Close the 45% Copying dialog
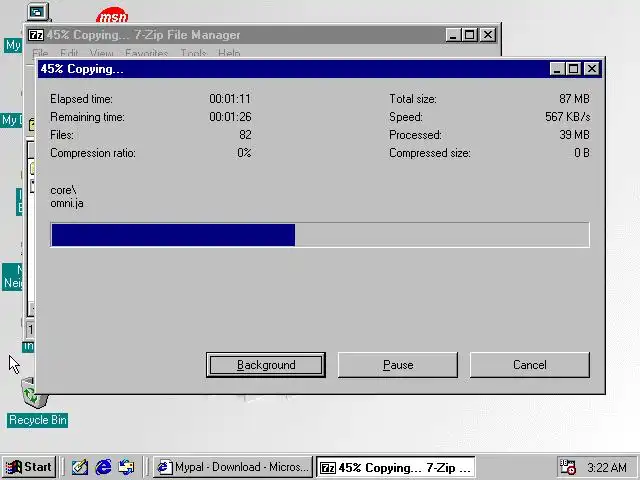The width and height of the screenshot is (640, 480). pos(591,69)
